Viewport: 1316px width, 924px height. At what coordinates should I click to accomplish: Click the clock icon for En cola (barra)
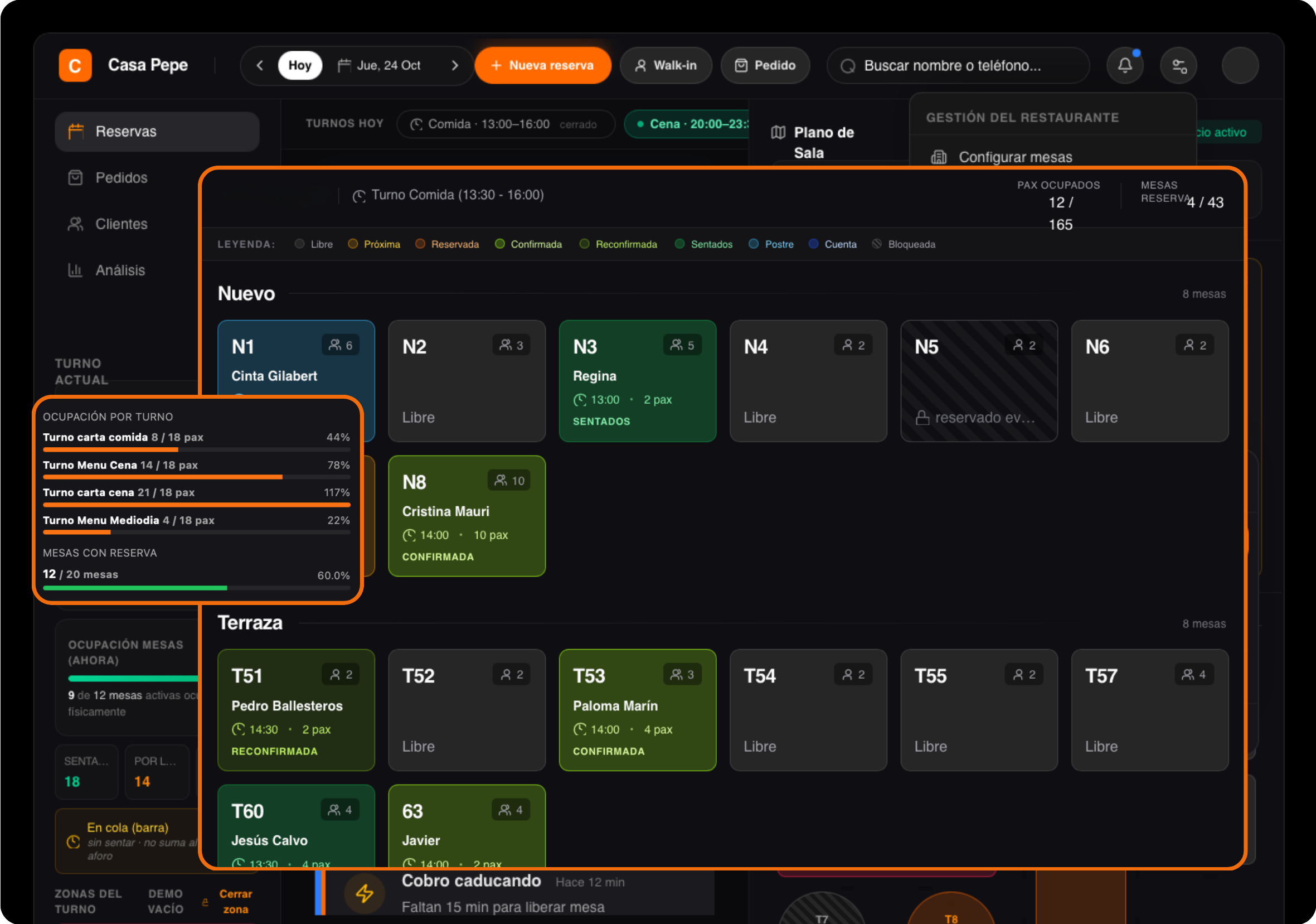point(74,841)
